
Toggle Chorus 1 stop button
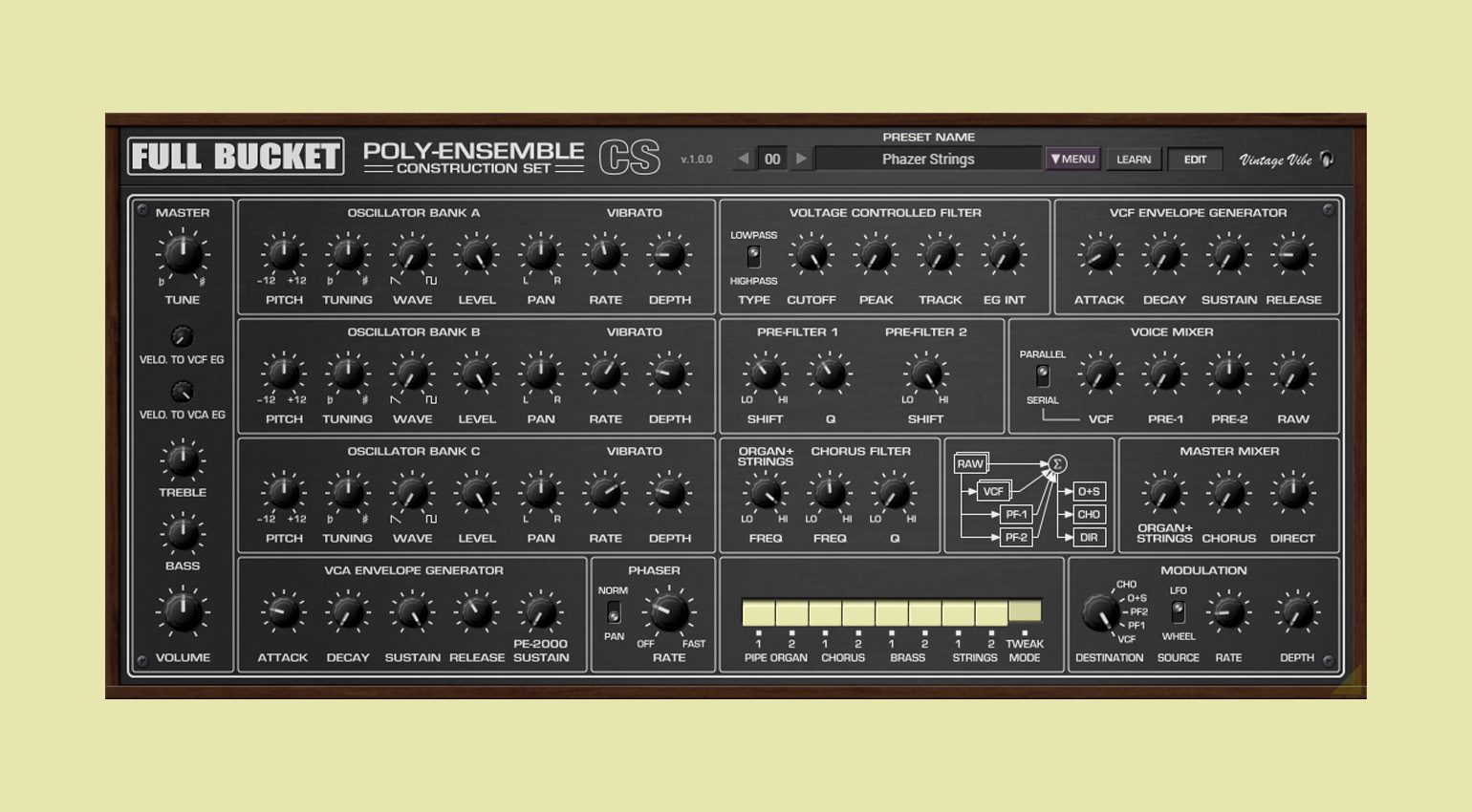click(826, 612)
